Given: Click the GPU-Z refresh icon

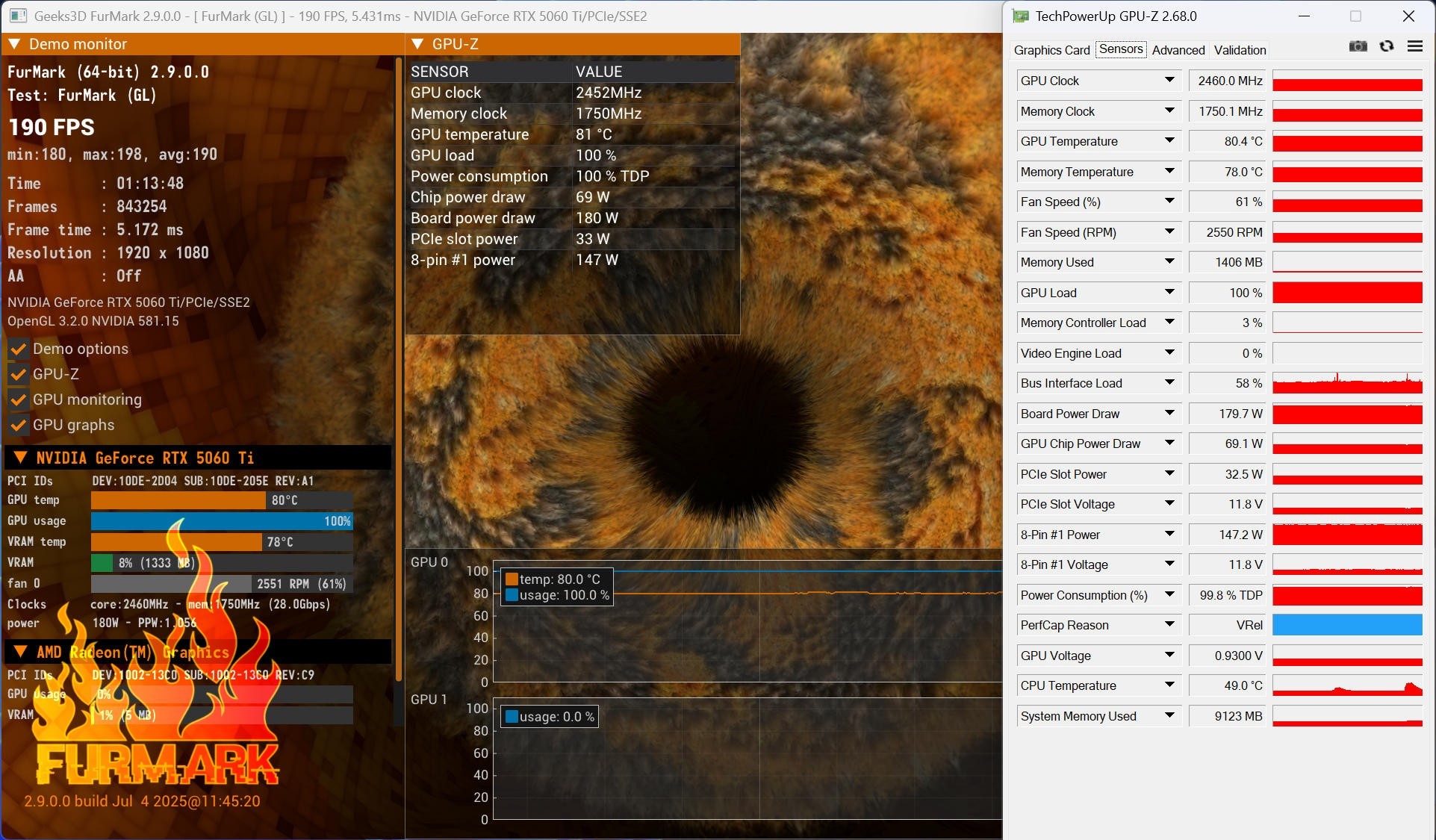Looking at the screenshot, I should click(x=1387, y=46).
